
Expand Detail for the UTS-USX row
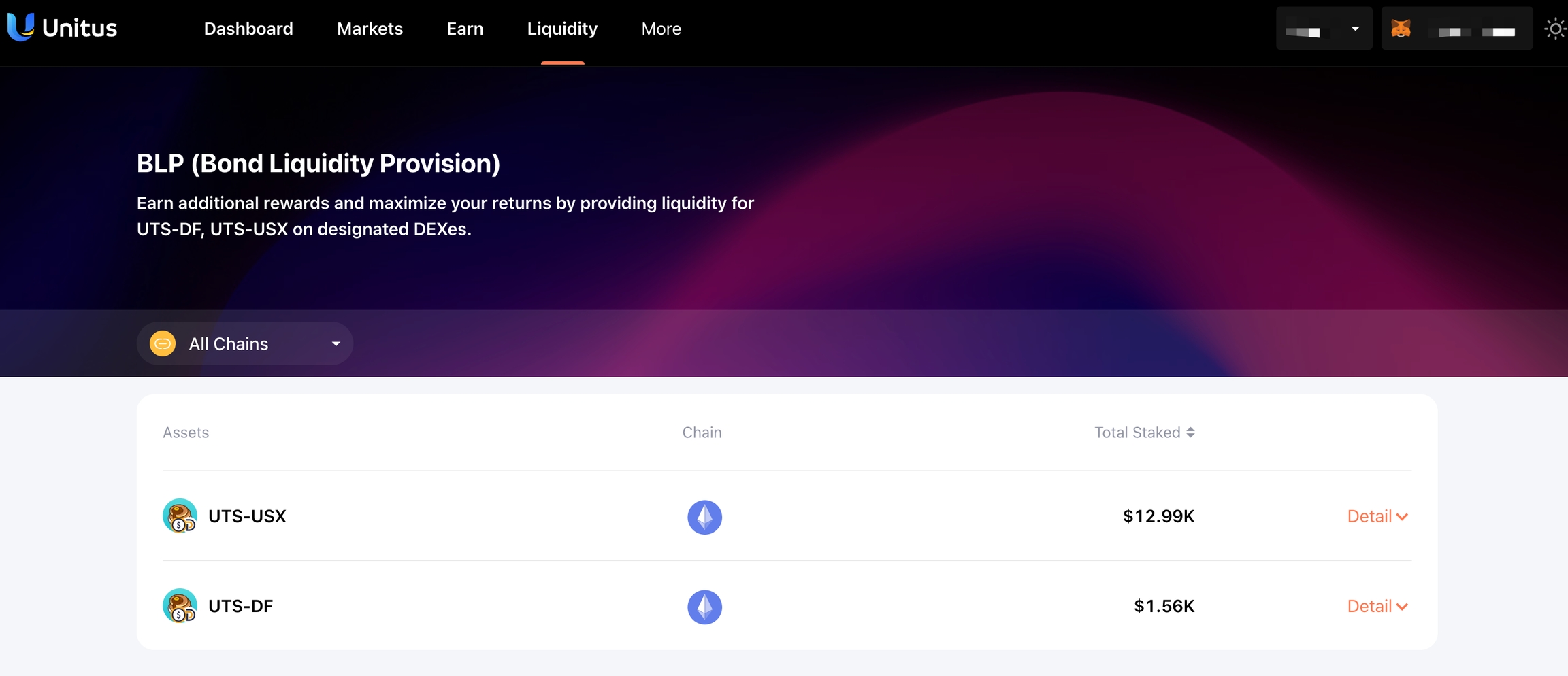click(1377, 516)
